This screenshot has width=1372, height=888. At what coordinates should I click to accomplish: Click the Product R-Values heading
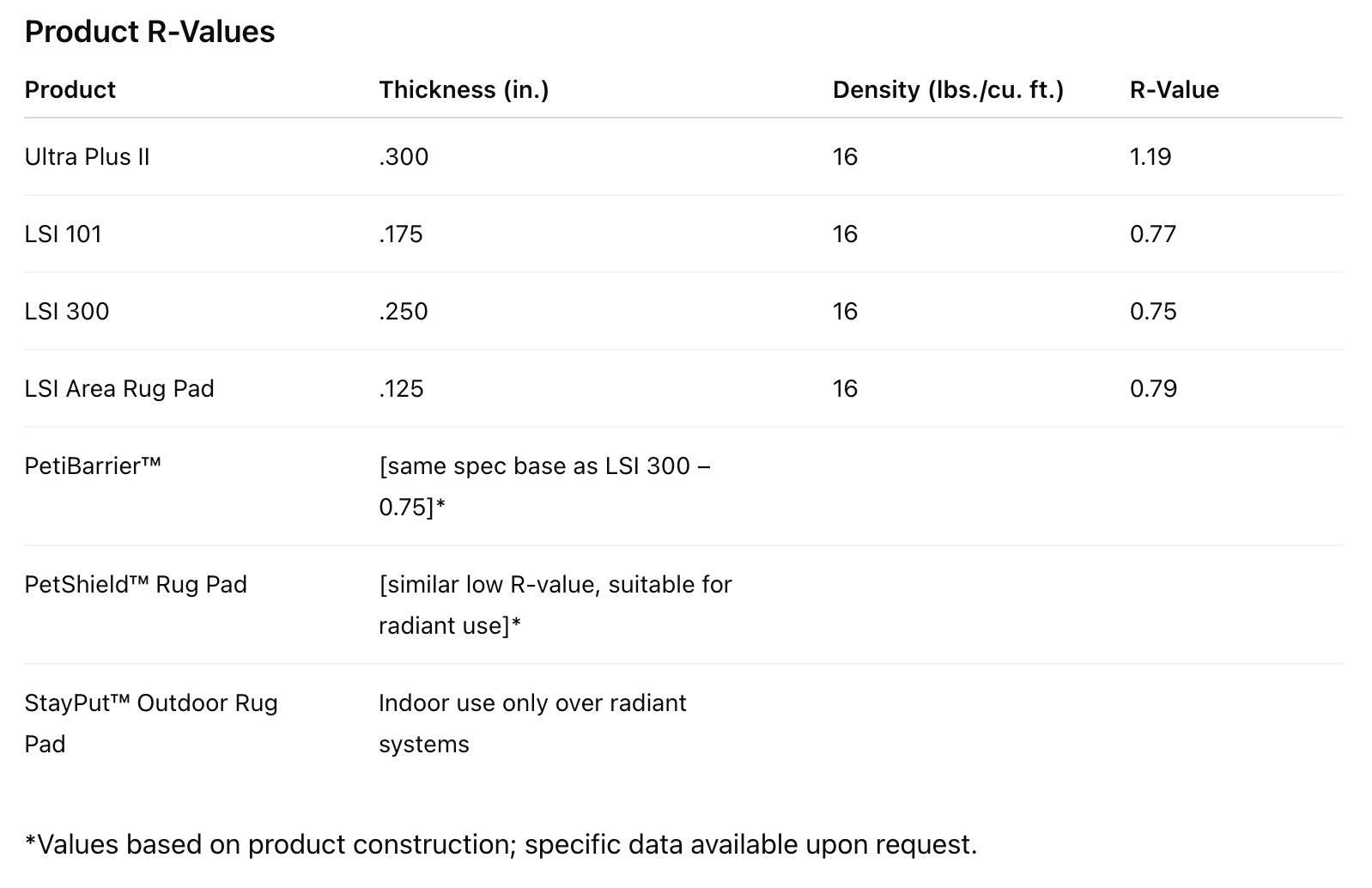(149, 32)
